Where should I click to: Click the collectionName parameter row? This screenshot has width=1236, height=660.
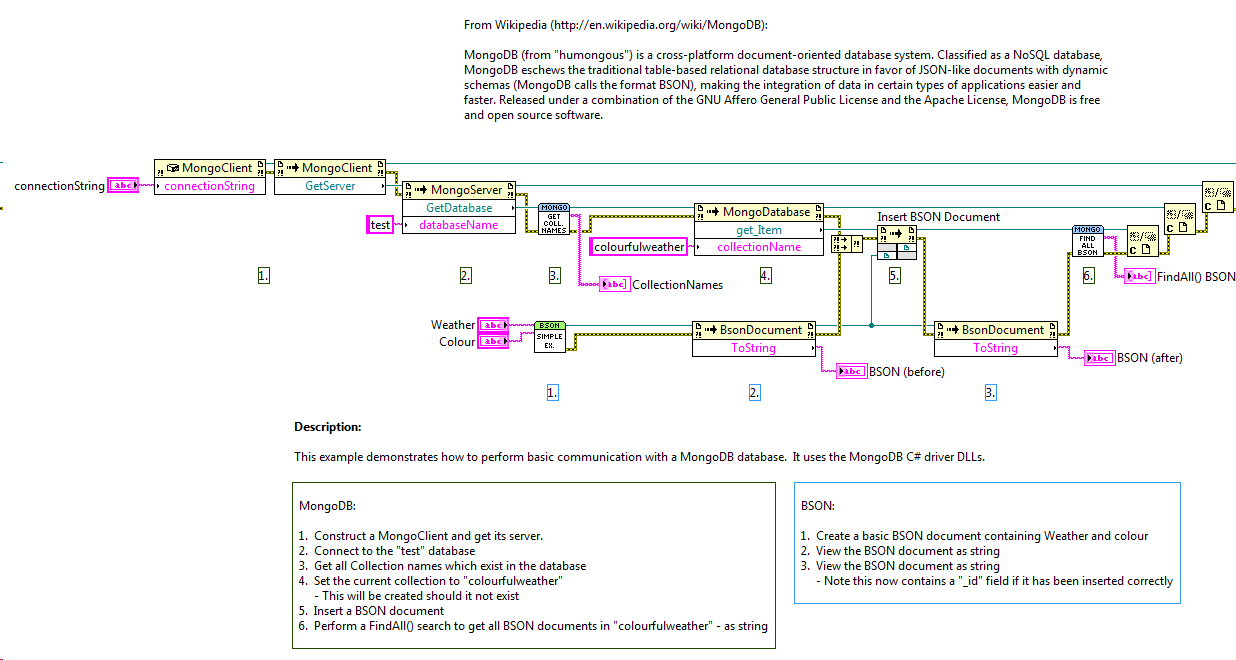pos(759,247)
